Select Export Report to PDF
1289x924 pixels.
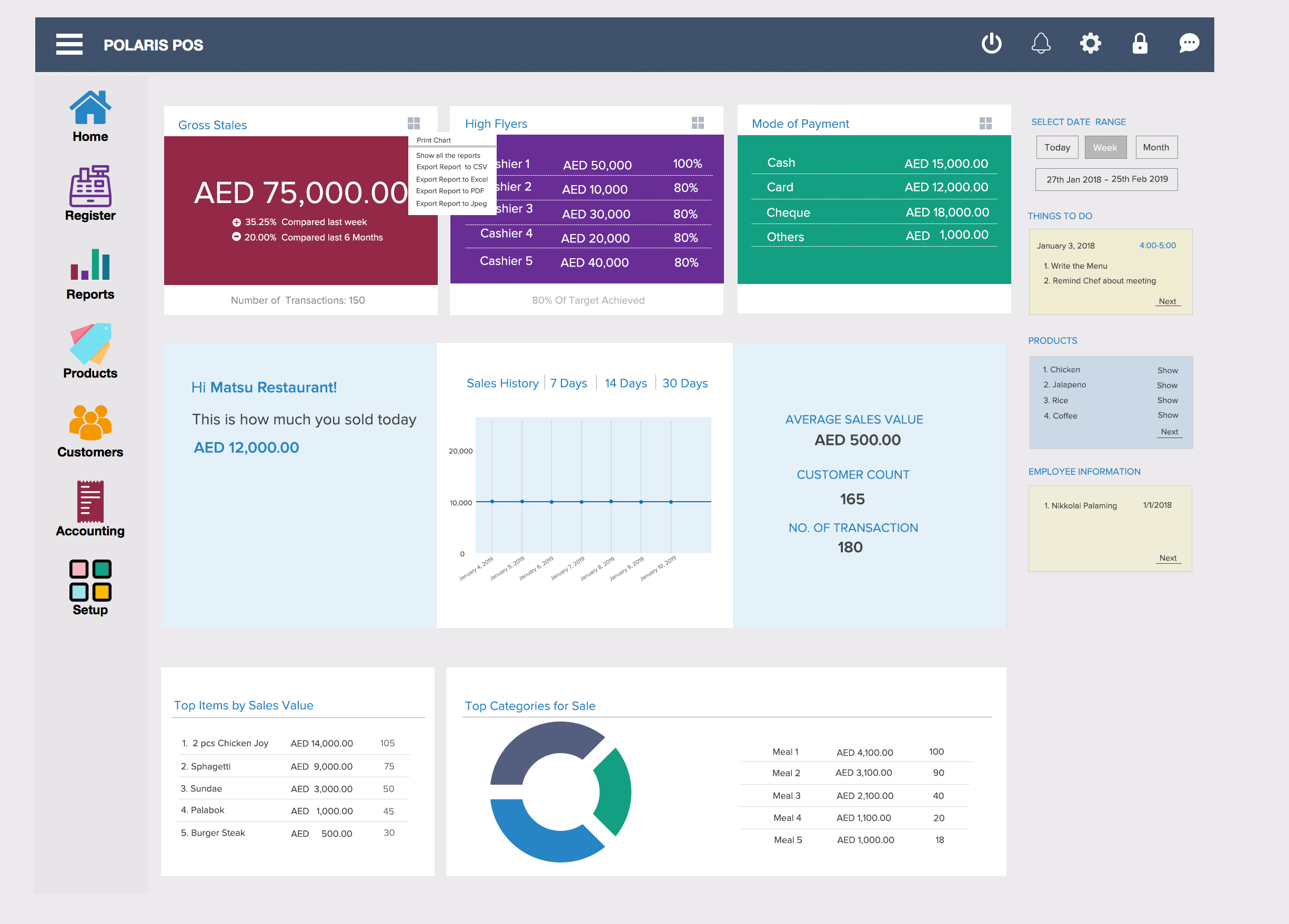(450, 191)
